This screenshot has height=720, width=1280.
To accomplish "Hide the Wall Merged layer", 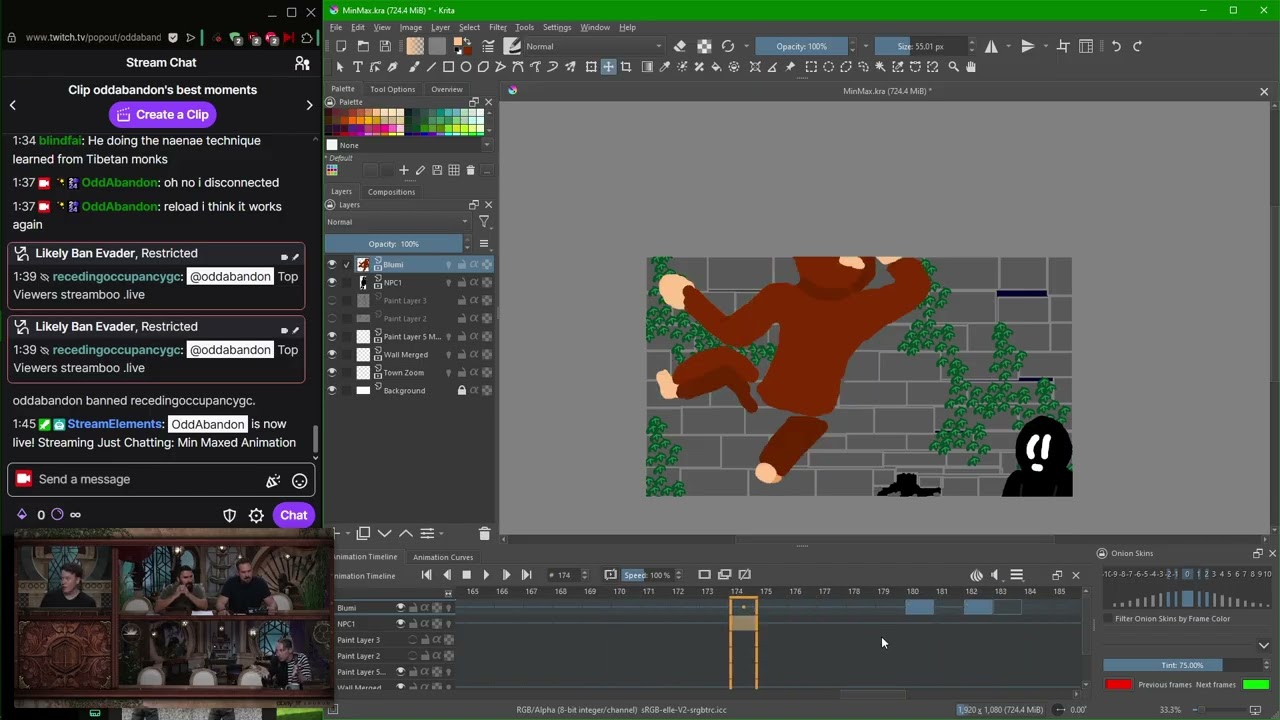I will tap(332, 355).
